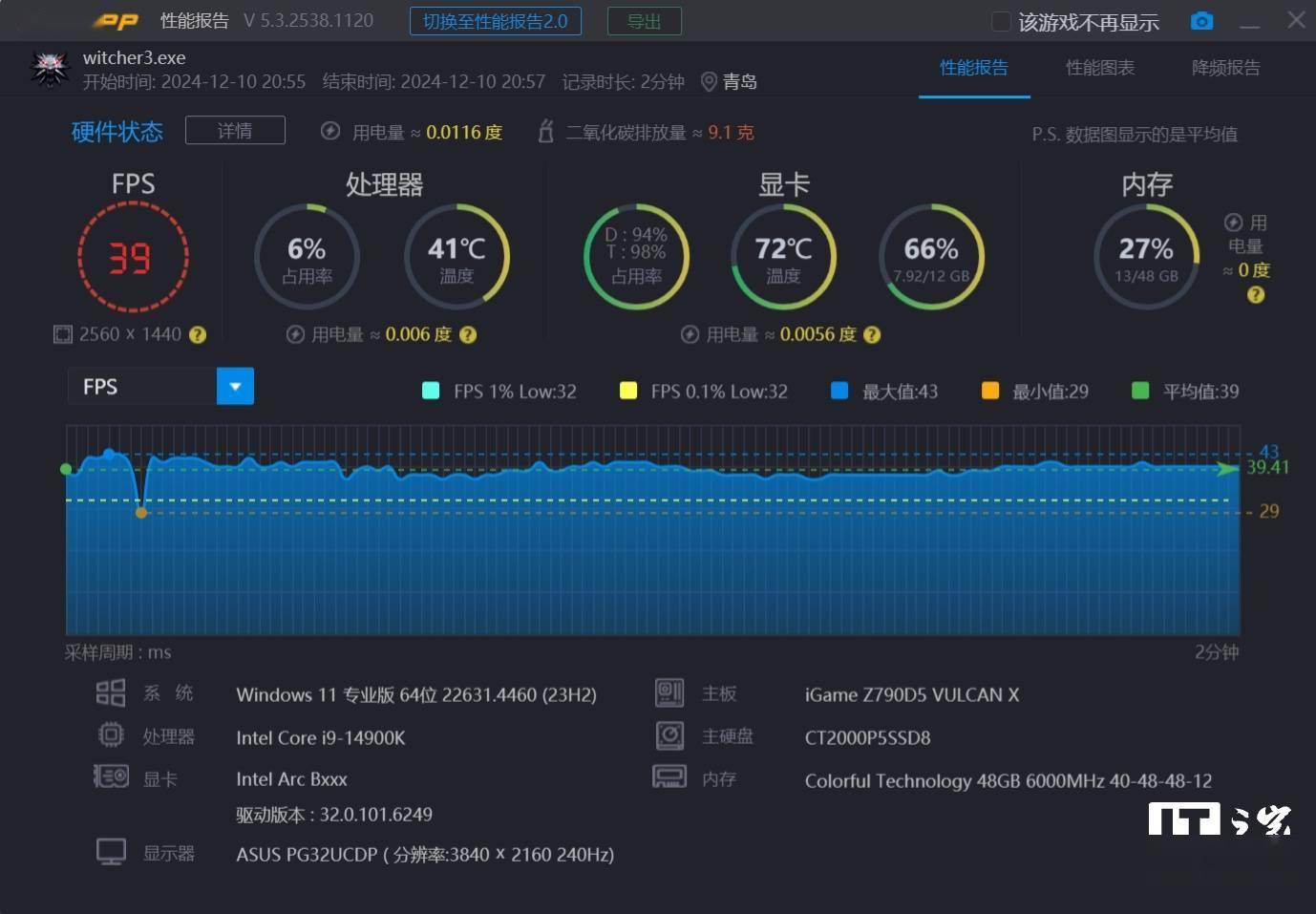Click the GPU usage D:94% gauge
Screen dimensions: 1316x914
[x=636, y=257]
